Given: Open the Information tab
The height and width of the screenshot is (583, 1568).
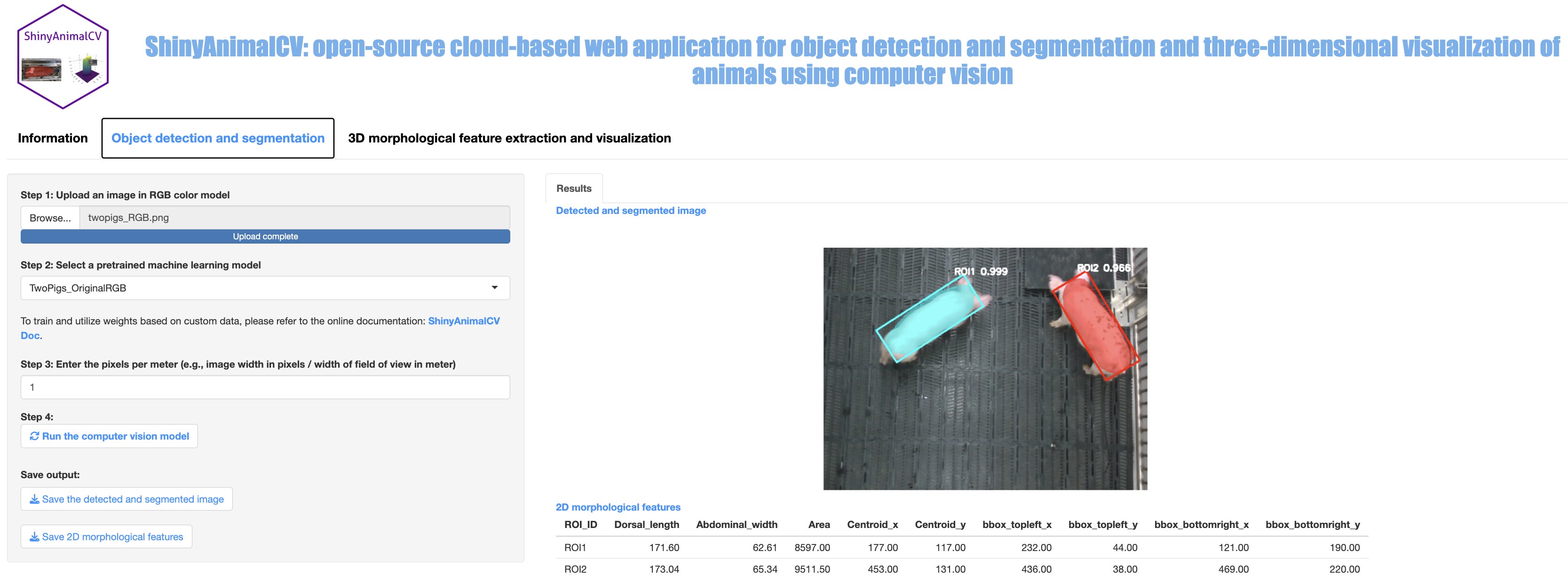Looking at the screenshot, I should coord(53,138).
